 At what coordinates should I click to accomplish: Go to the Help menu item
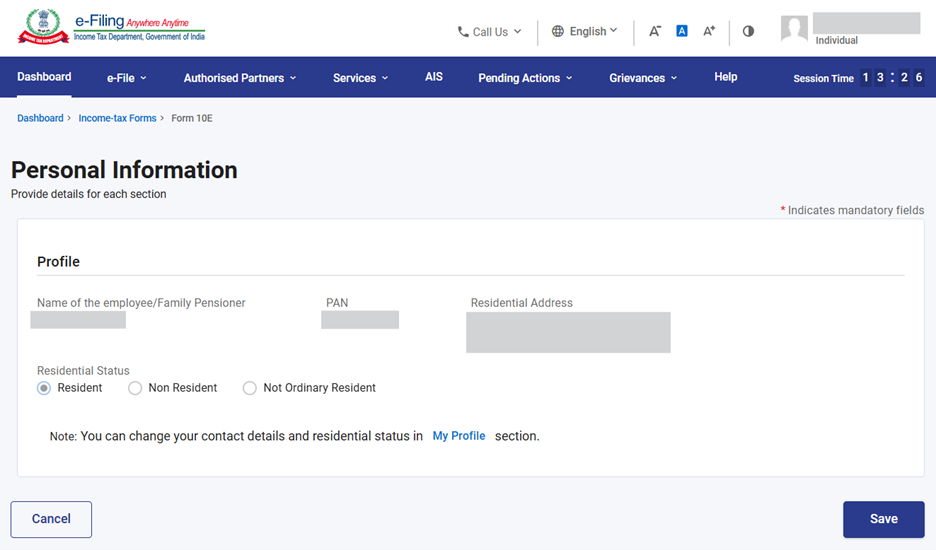pyautogui.click(x=726, y=77)
